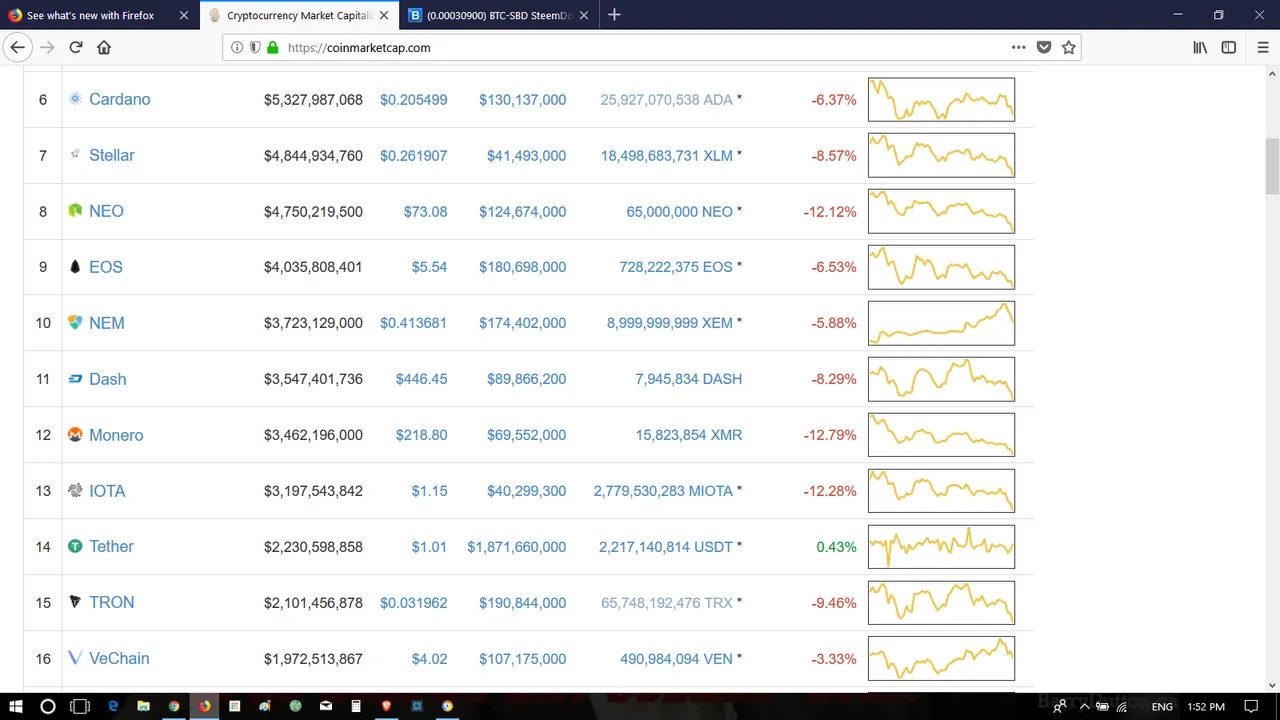Click NEO price $73.08
The width and height of the screenshot is (1280, 720).
click(x=425, y=212)
